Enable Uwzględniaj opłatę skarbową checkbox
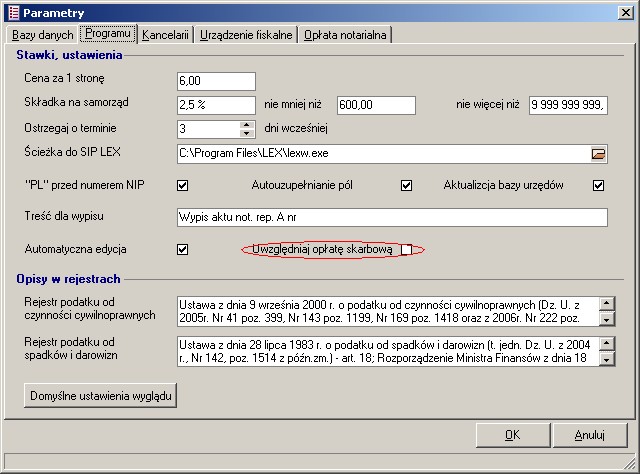 [x=406, y=250]
